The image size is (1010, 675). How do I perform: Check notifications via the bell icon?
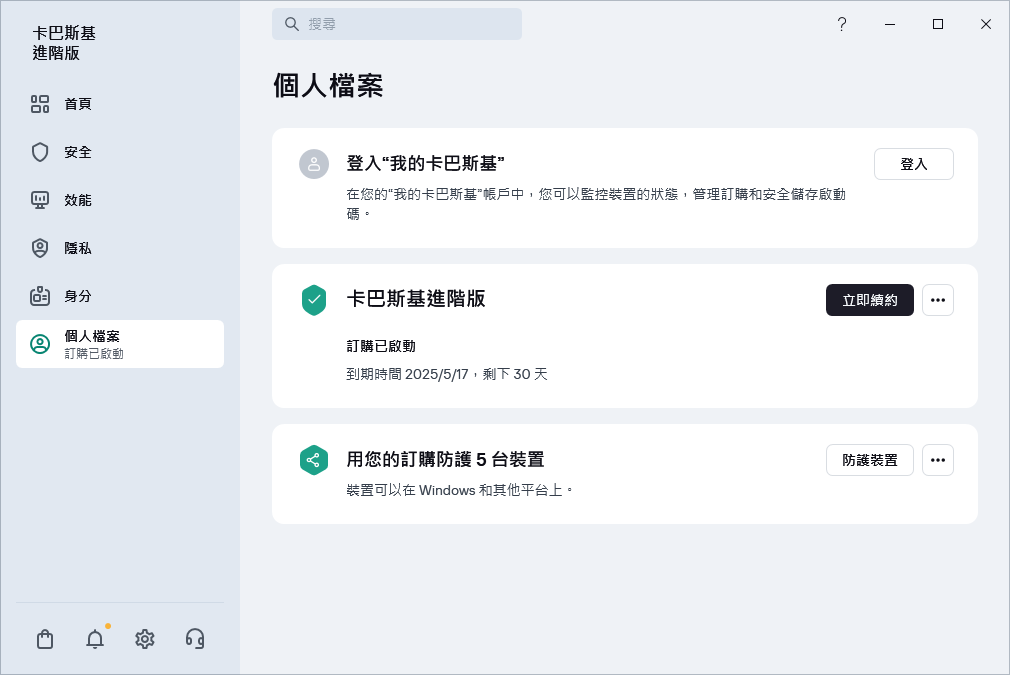[95, 639]
